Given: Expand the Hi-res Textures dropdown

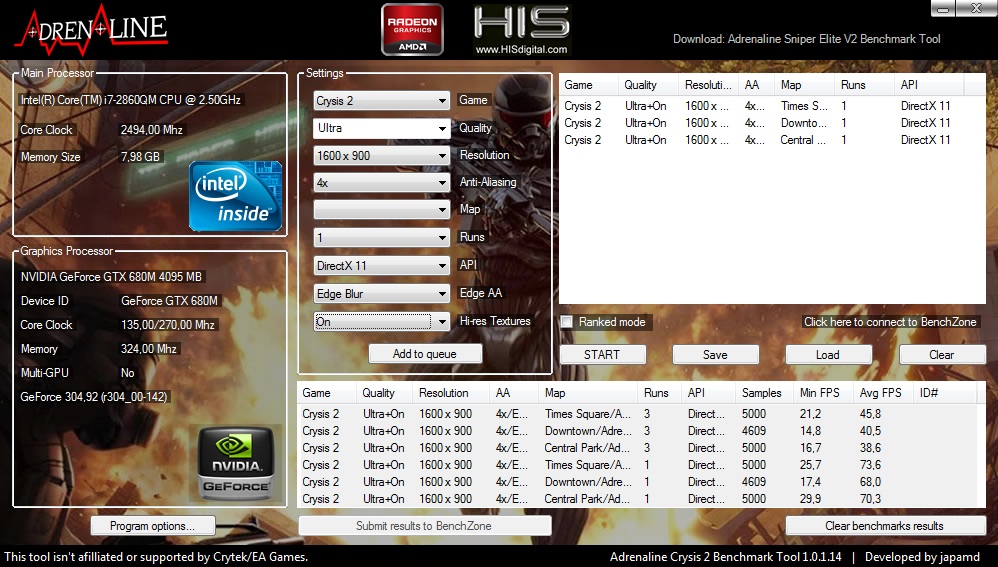Looking at the screenshot, I should 381,321.
